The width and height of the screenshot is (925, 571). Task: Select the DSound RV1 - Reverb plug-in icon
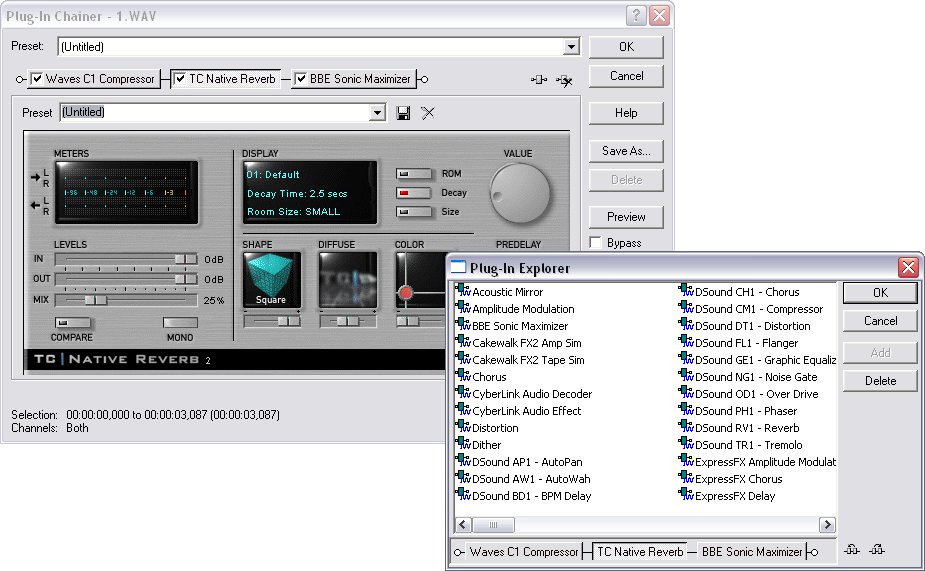point(686,426)
